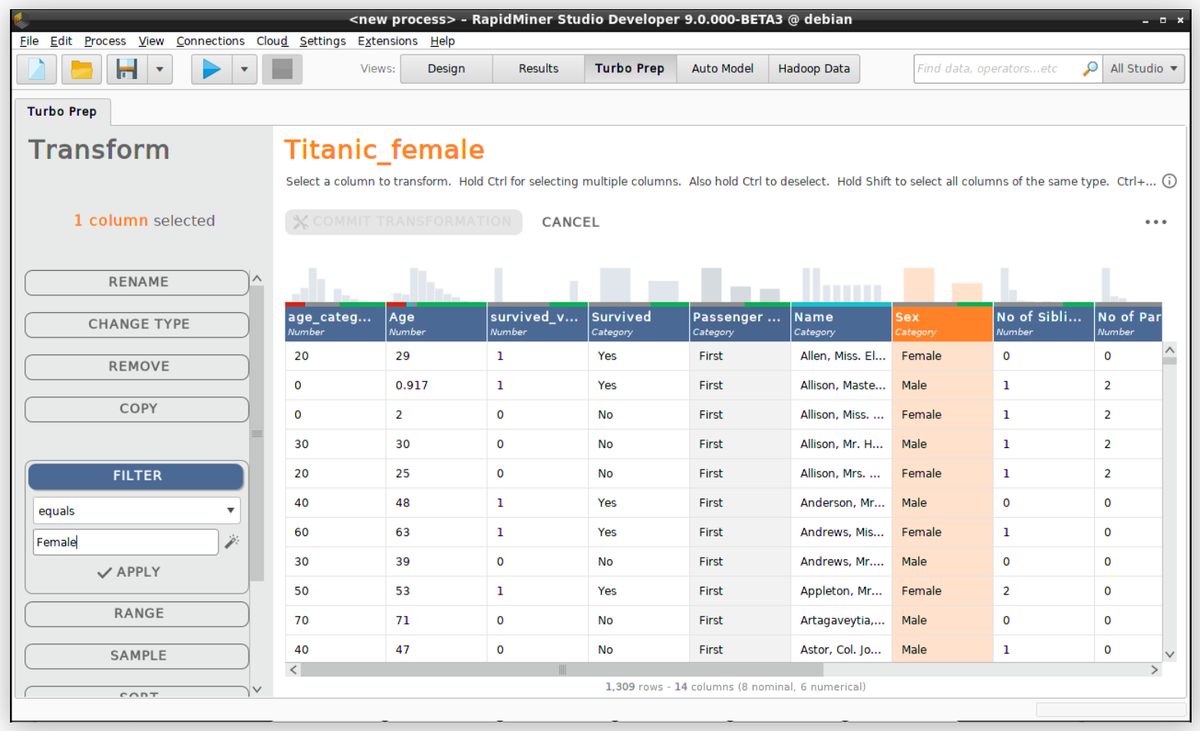Select the Name column header
This screenshot has width=1200, height=731.
[x=841, y=323]
